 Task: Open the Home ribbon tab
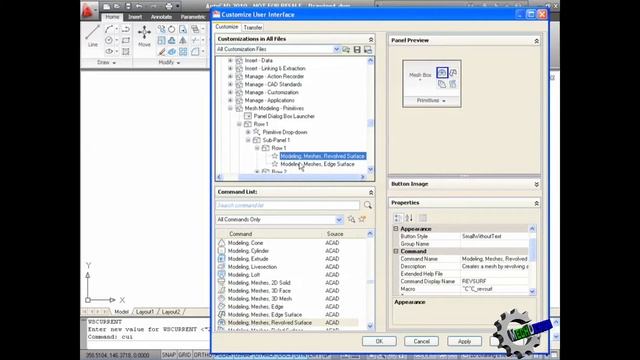(x=112, y=17)
